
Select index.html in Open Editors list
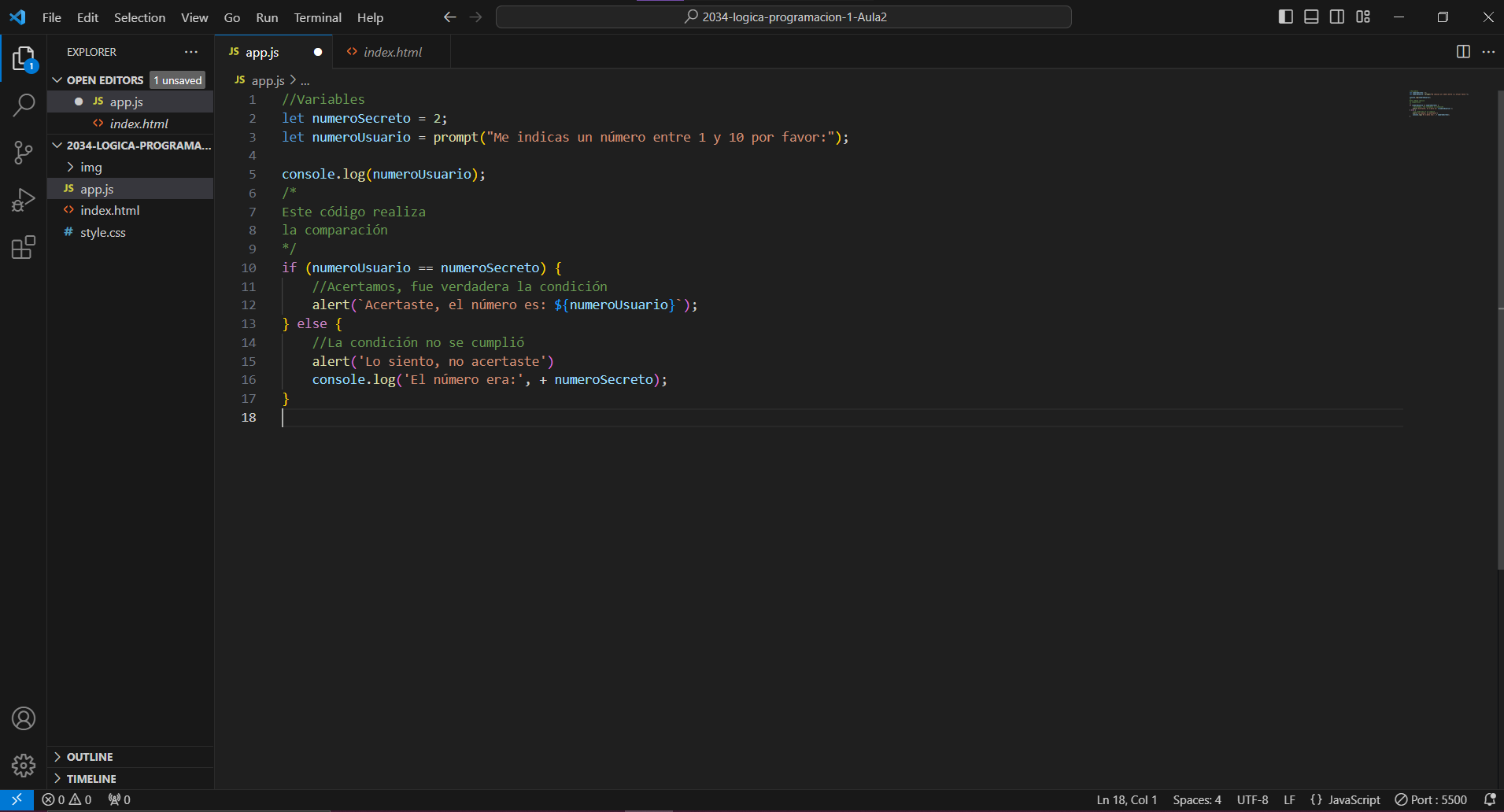coord(131,124)
